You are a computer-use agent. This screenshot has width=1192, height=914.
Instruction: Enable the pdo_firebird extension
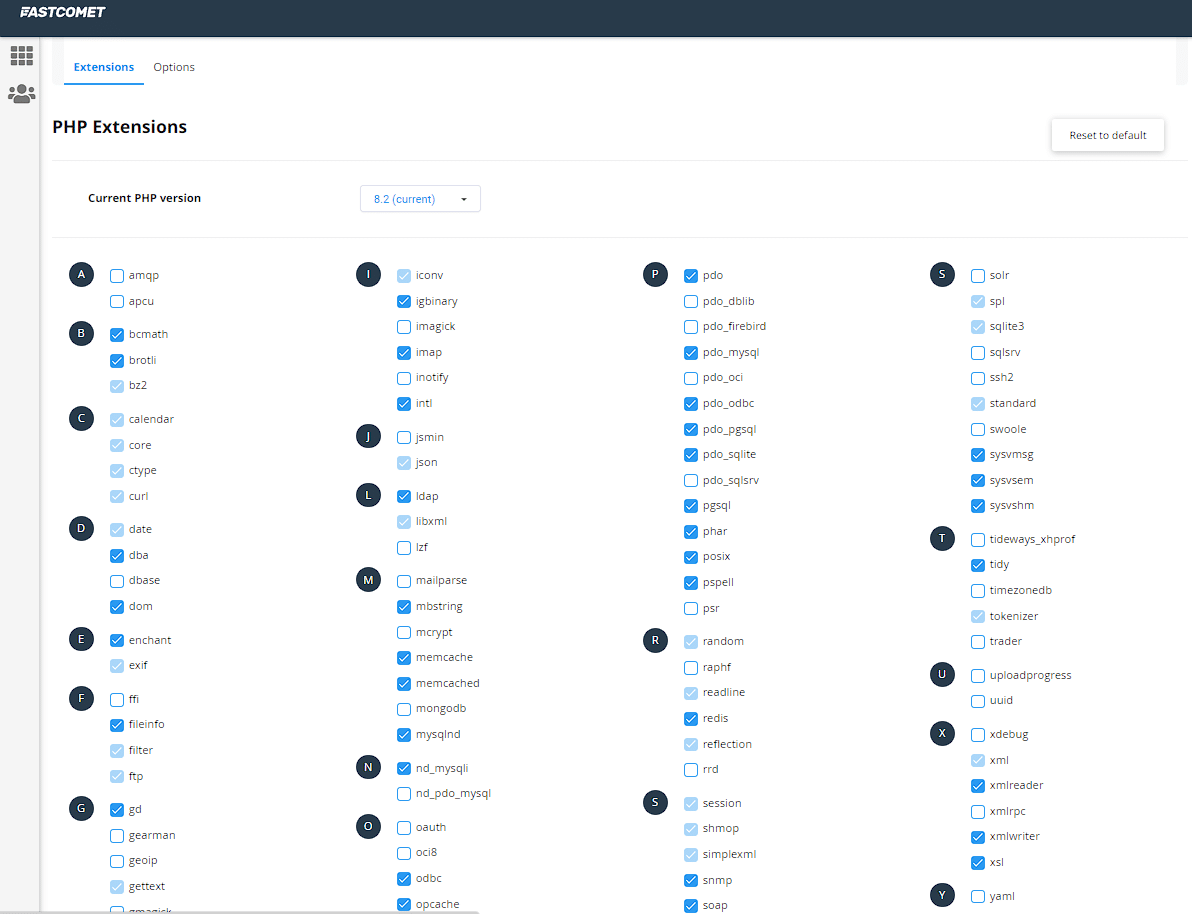pos(691,327)
